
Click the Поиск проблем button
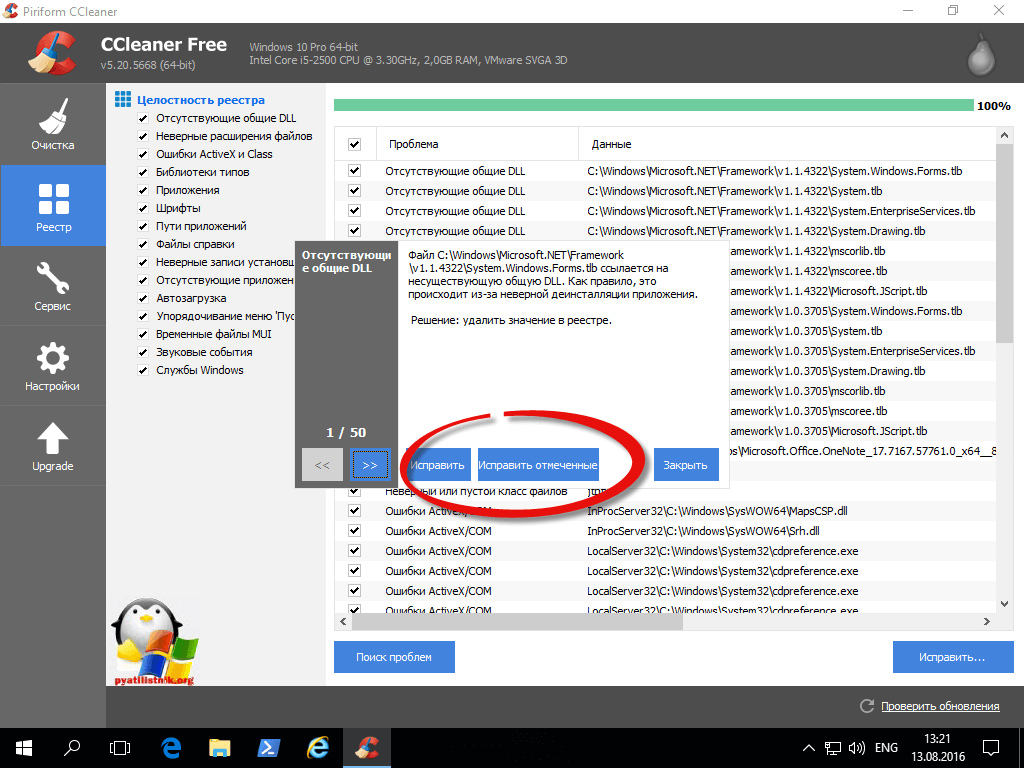coord(394,657)
